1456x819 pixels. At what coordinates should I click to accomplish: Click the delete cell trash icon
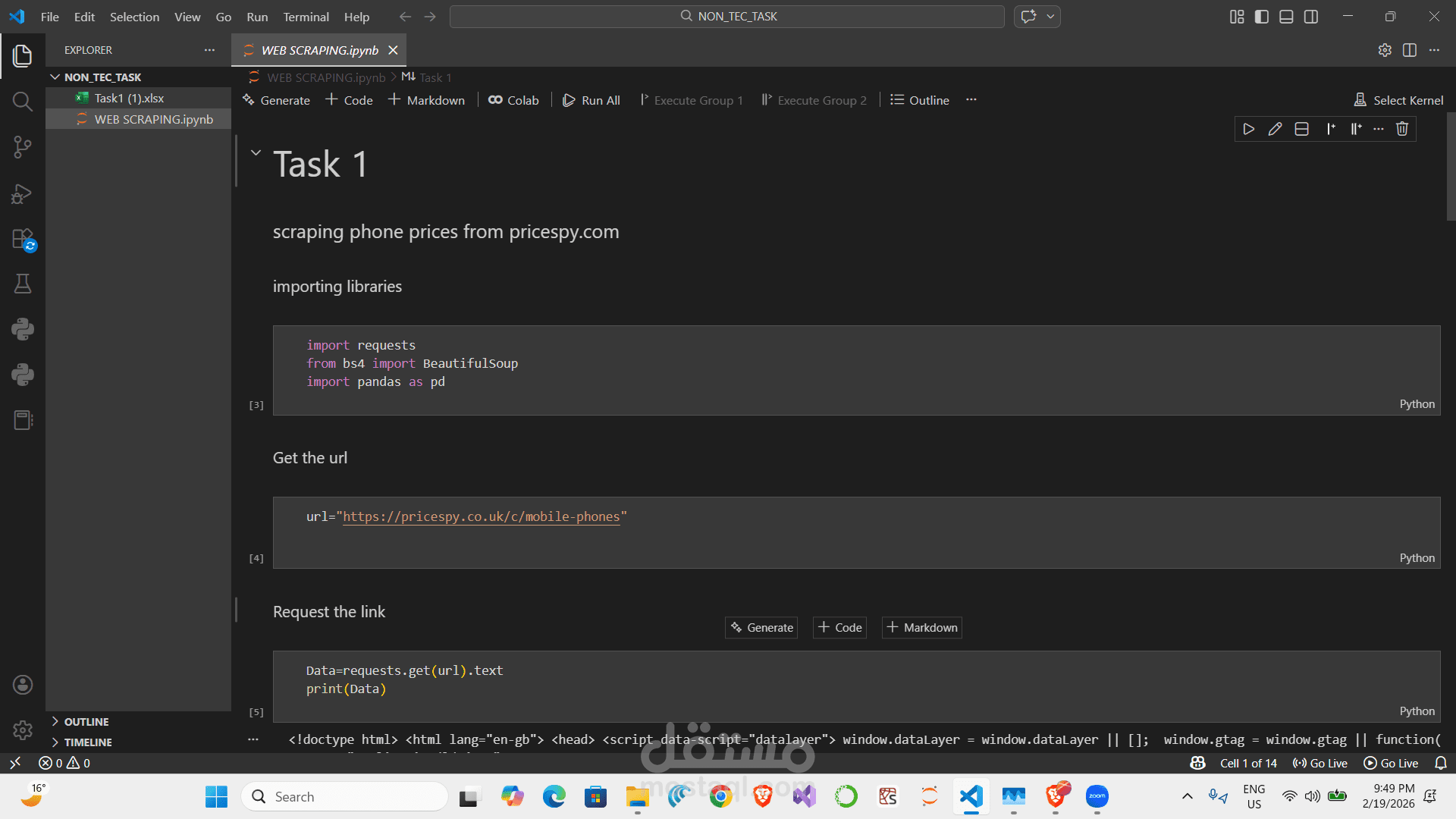pyautogui.click(x=1402, y=129)
